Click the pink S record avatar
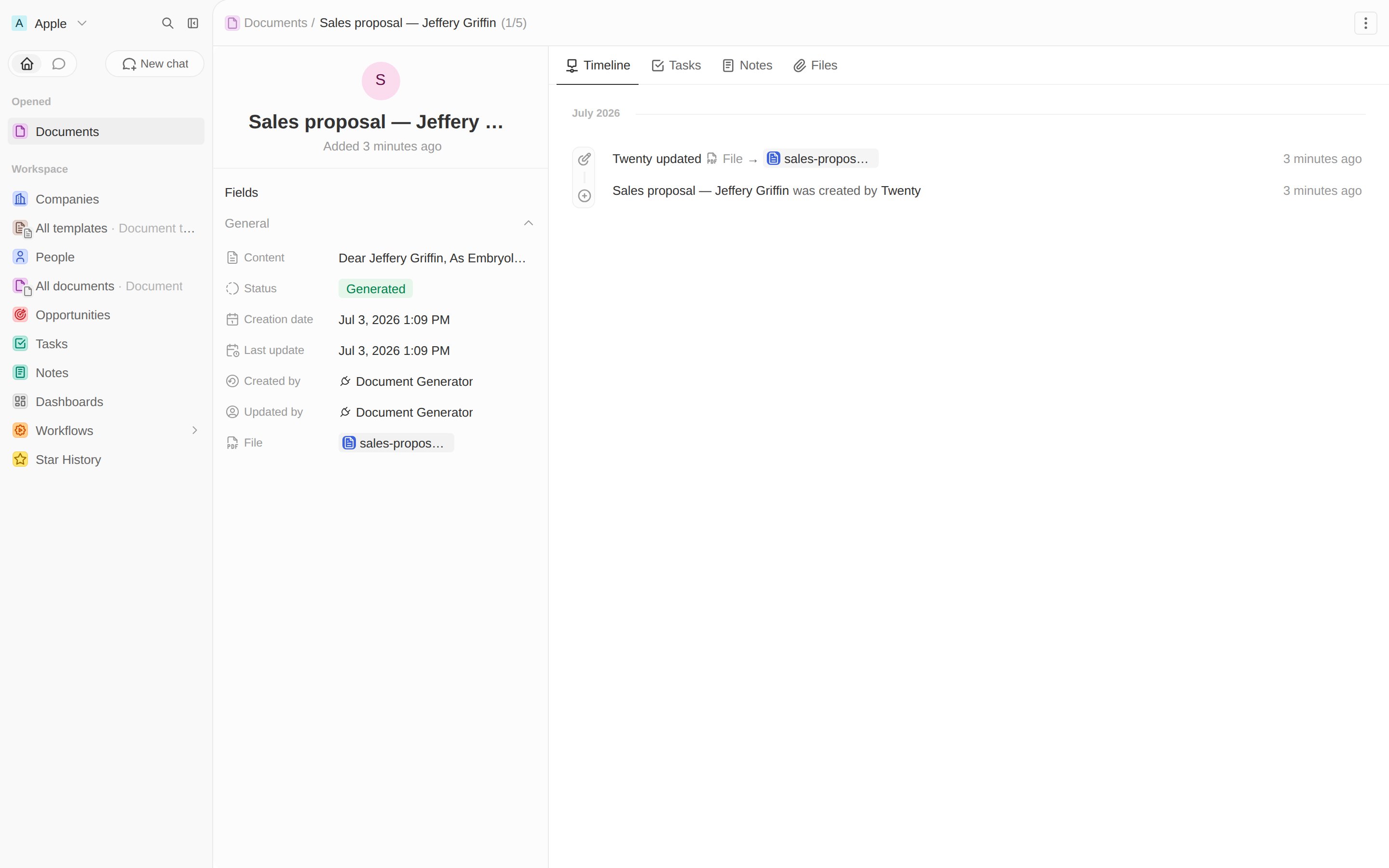Viewport: 1389px width, 868px height. pos(381,81)
